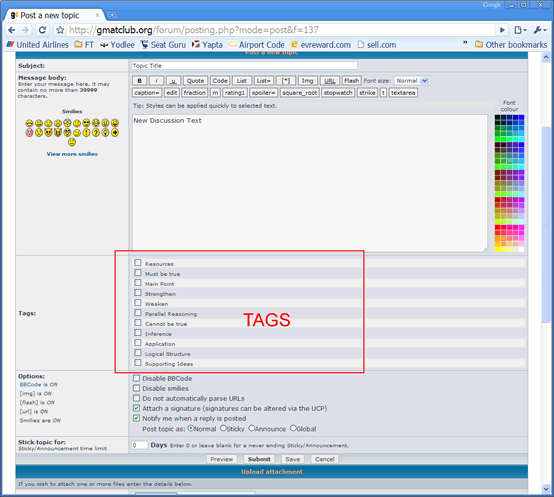Viewport: 554px width, 497px height.
Task: Click the Submit button
Action: pos(259,459)
